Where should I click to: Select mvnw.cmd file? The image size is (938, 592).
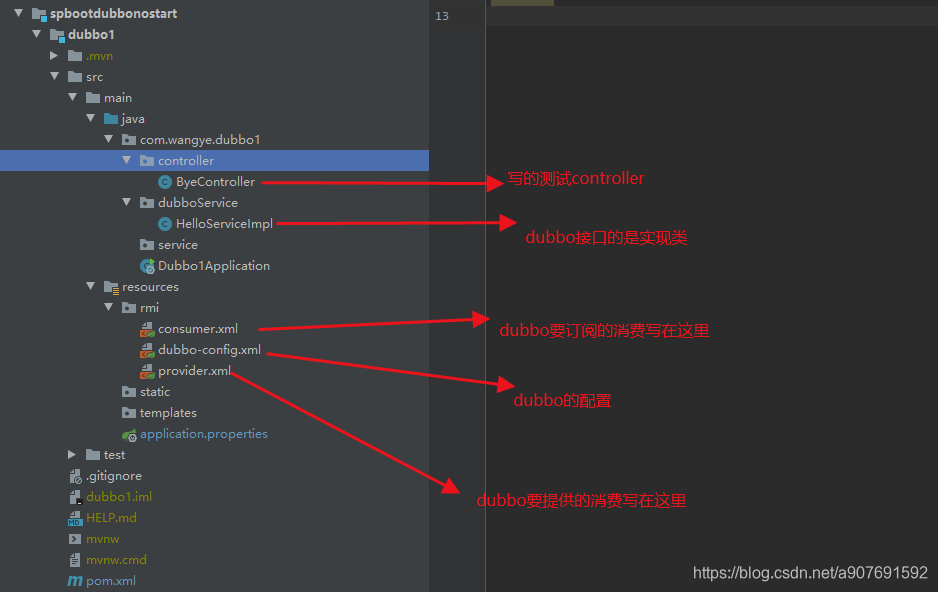(x=116, y=560)
